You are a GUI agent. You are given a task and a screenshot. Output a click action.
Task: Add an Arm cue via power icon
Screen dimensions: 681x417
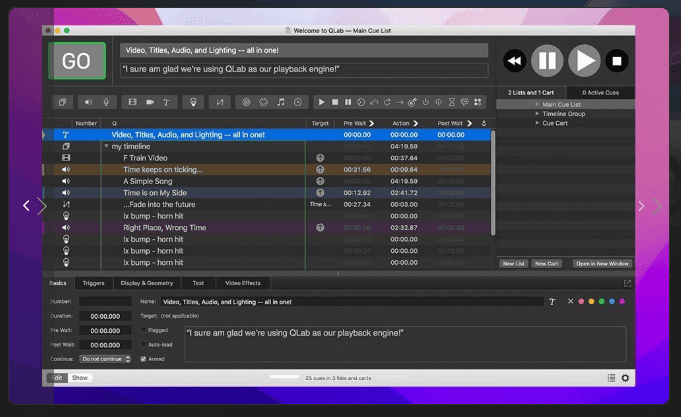coord(426,102)
